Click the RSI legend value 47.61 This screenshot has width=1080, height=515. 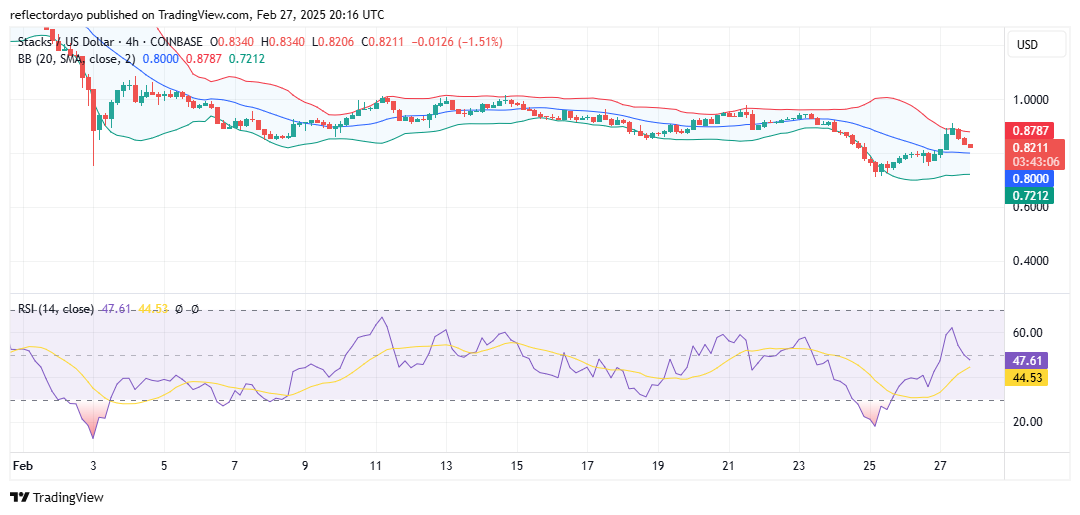[114, 310]
